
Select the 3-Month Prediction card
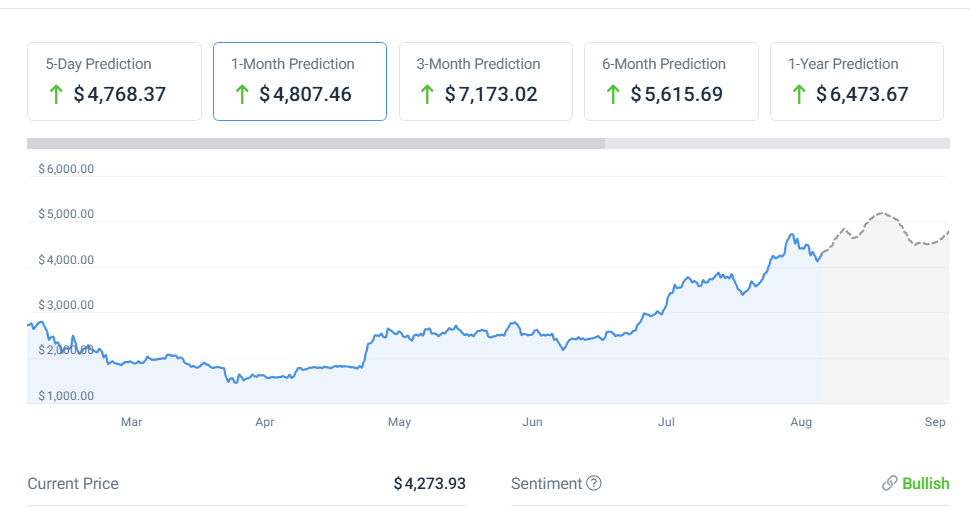tap(486, 81)
